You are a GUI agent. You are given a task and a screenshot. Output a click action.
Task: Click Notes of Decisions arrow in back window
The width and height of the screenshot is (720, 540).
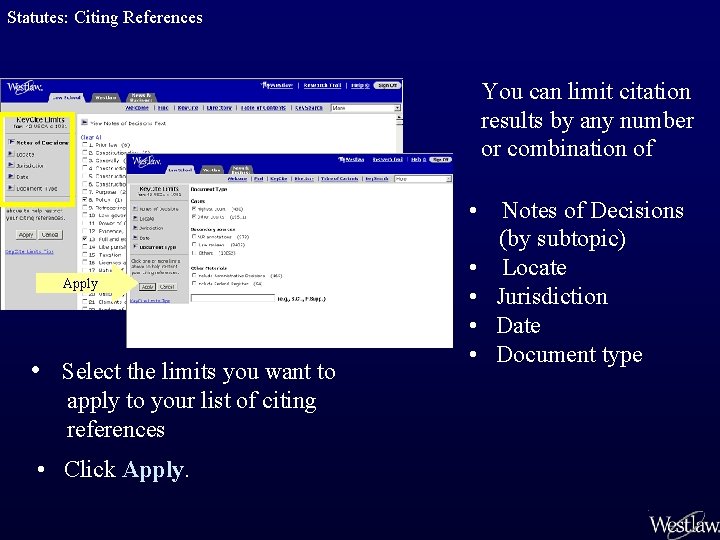(x=11, y=142)
